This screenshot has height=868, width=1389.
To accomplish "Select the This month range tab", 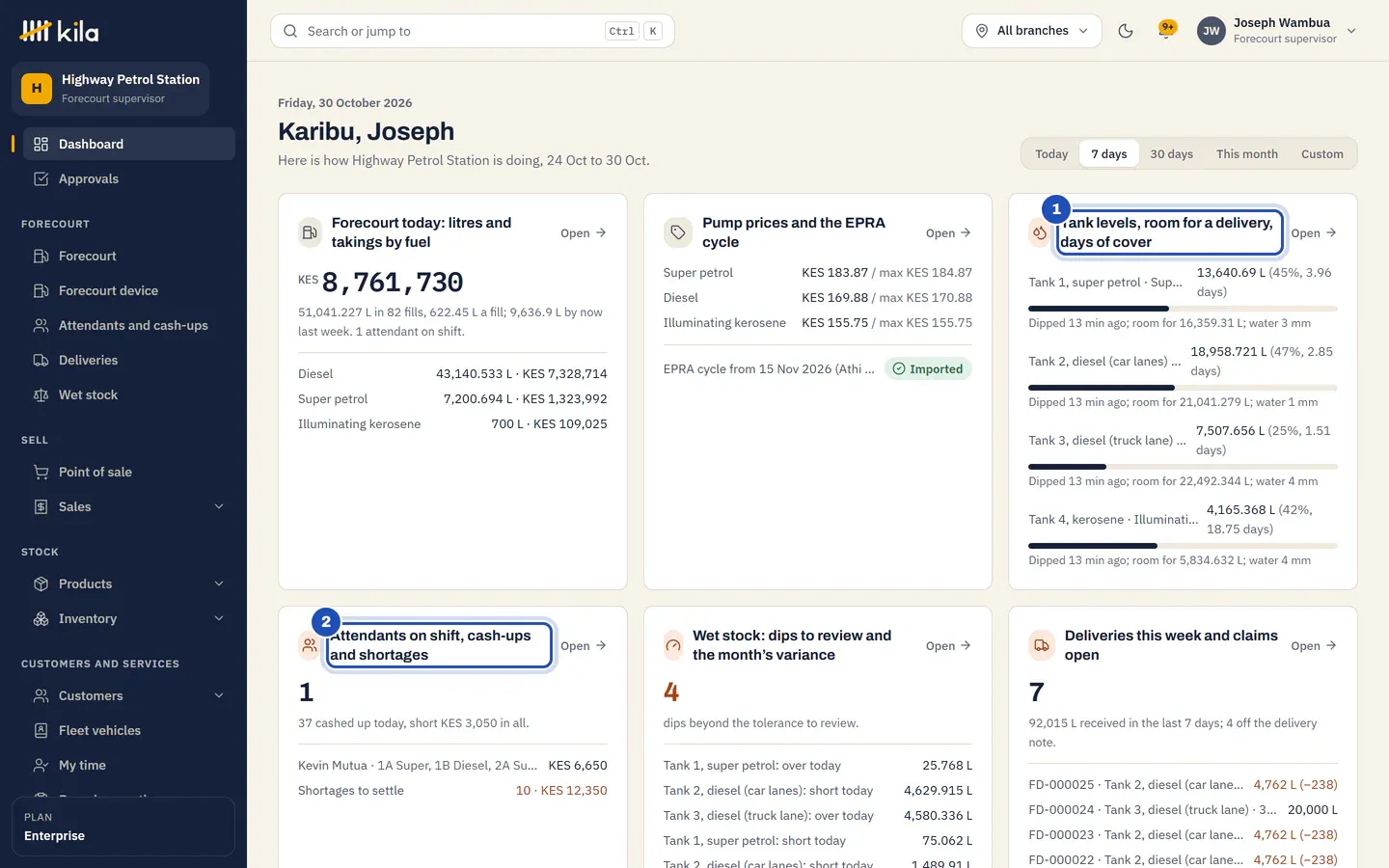I will coord(1246,153).
